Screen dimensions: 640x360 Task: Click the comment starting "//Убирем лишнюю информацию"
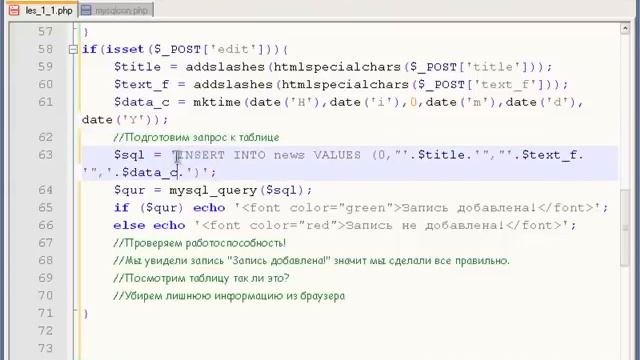click(x=229, y=296)
